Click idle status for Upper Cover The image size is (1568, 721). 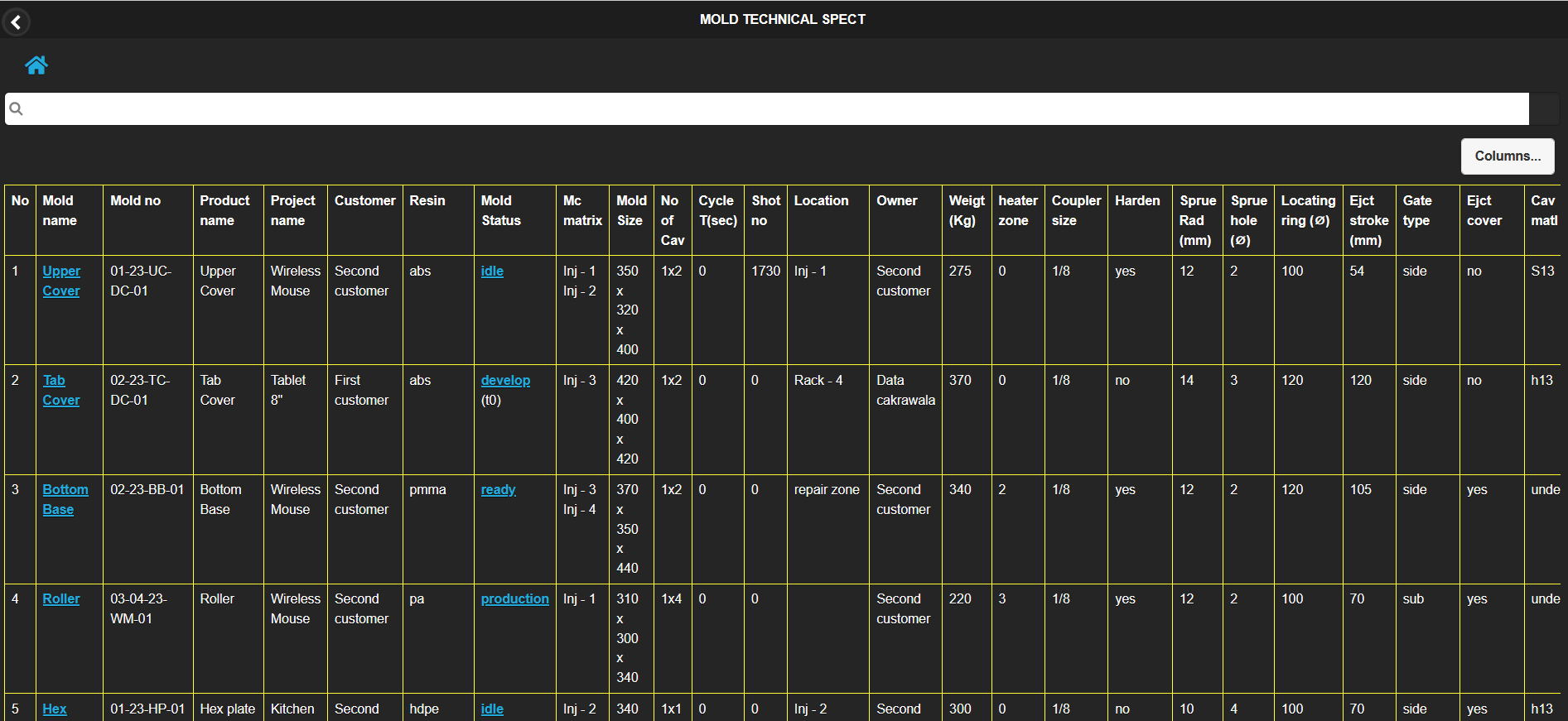point(492,271)
